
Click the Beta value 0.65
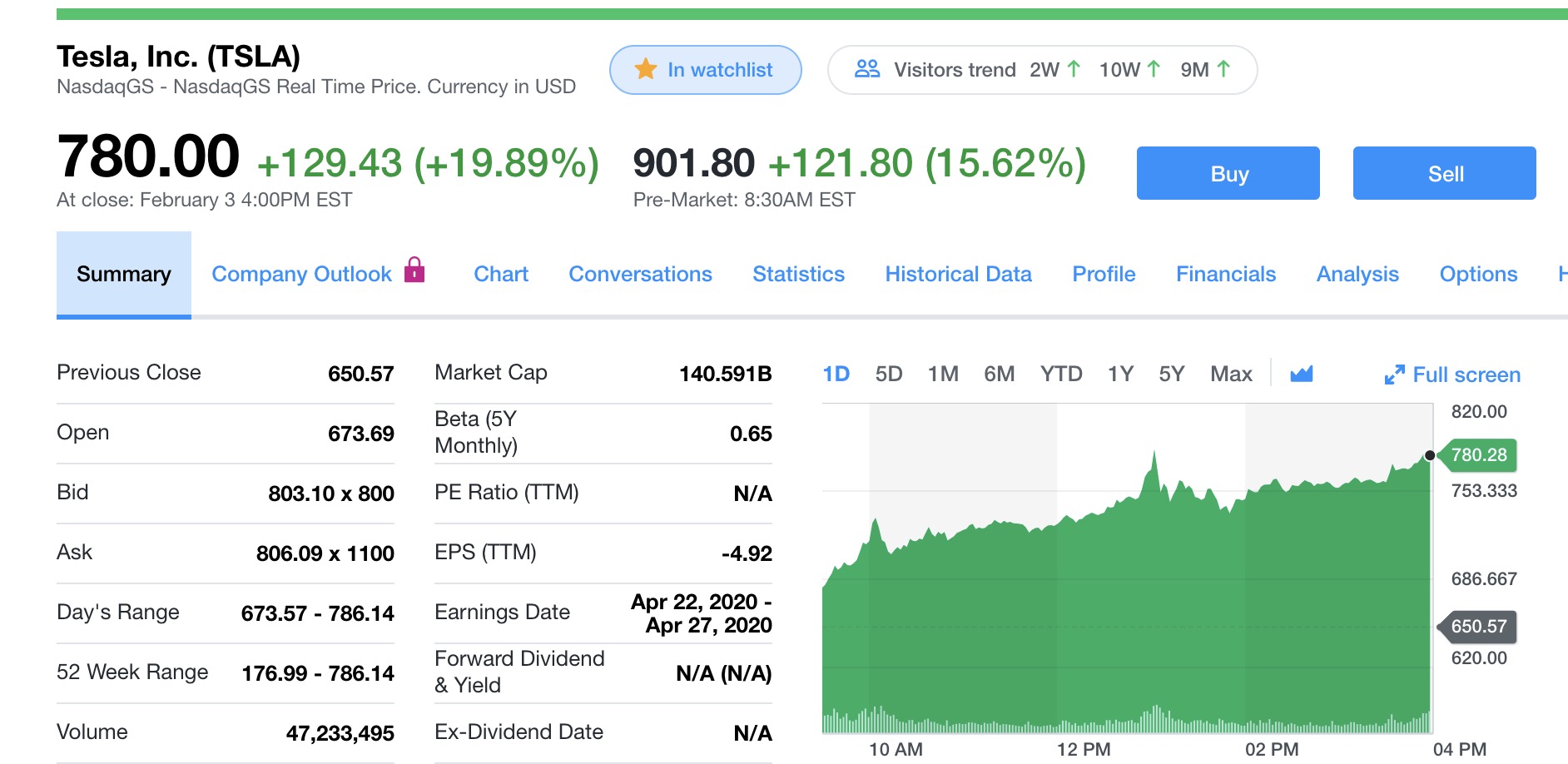(751, 434)
